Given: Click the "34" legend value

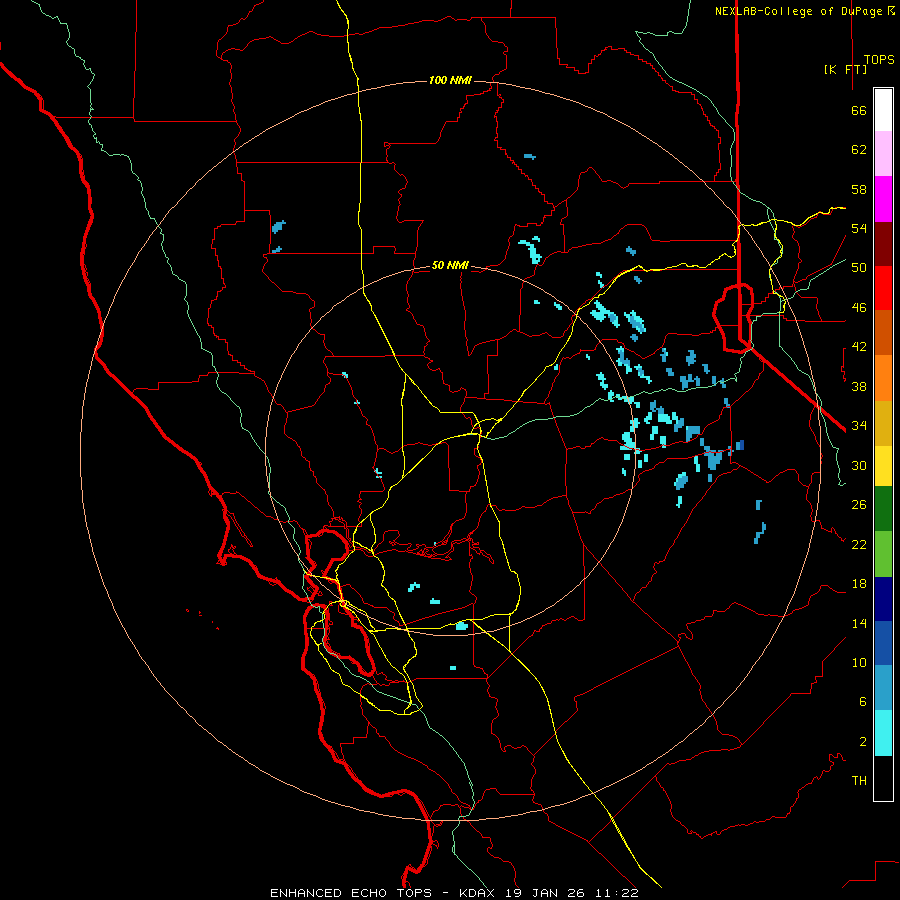Looking at the screenshot, I should 859,426.
